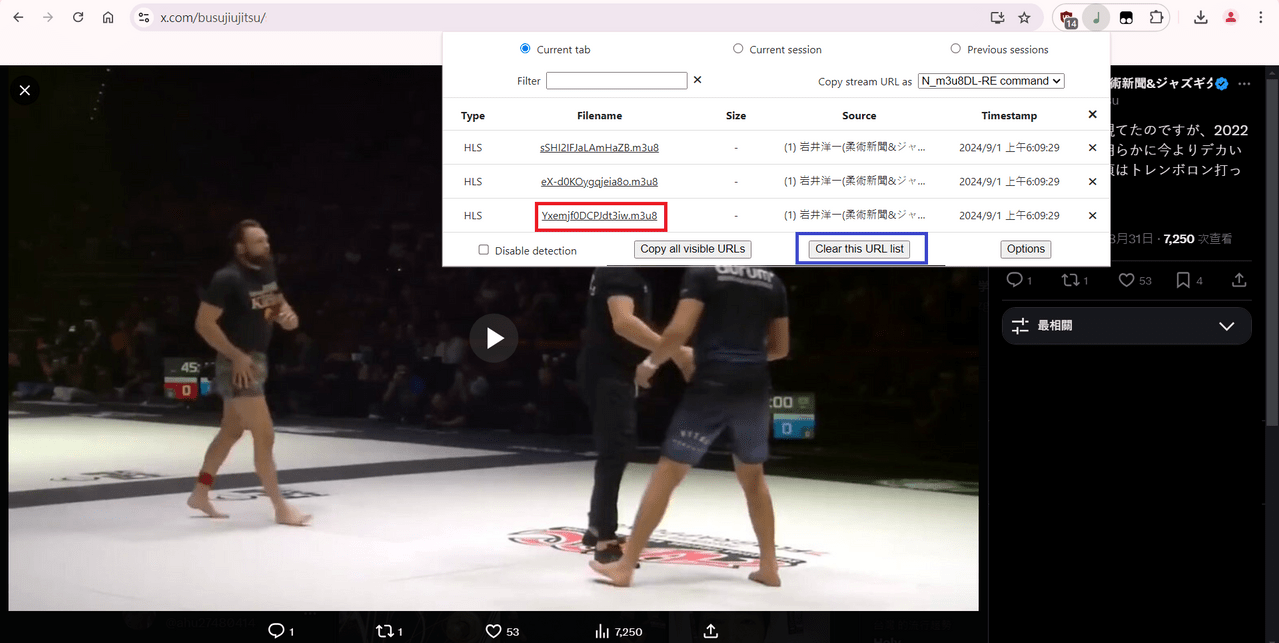Select the Current session radio button
Viewport: 1279px width, 643px height.
click(738, 48)
